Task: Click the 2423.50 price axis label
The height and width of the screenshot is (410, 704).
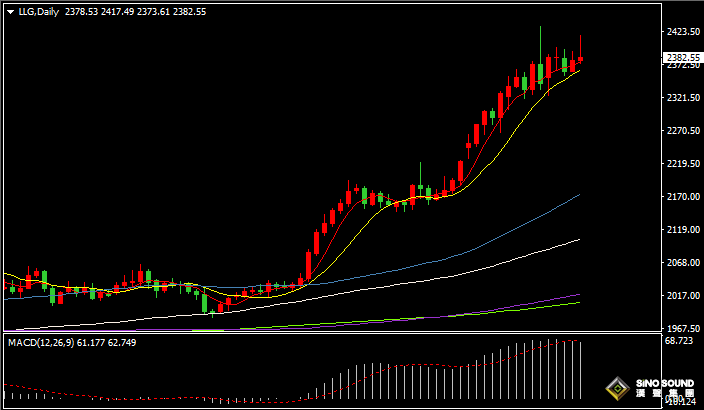Action: (682, 32)
